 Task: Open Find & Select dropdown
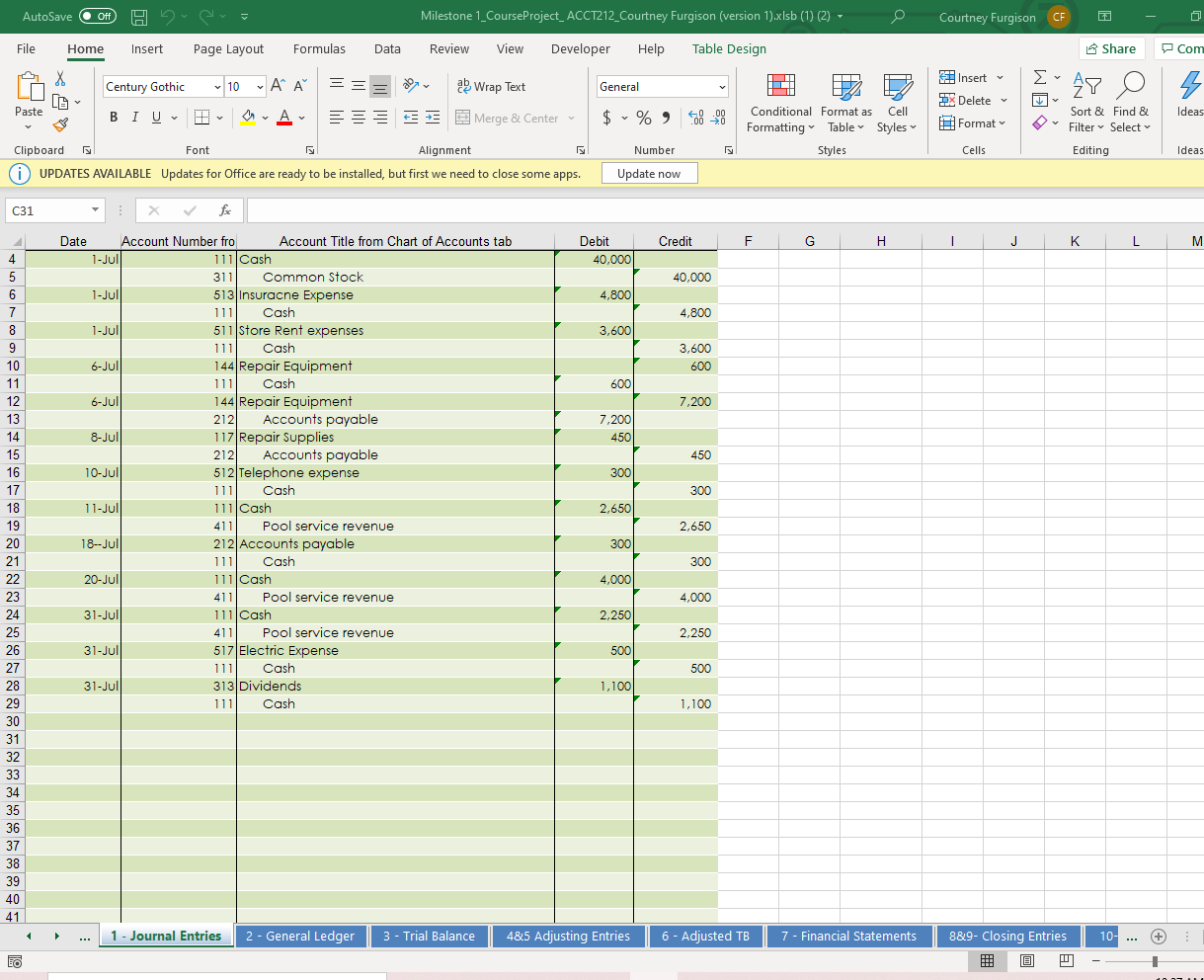click(1130, 103)
